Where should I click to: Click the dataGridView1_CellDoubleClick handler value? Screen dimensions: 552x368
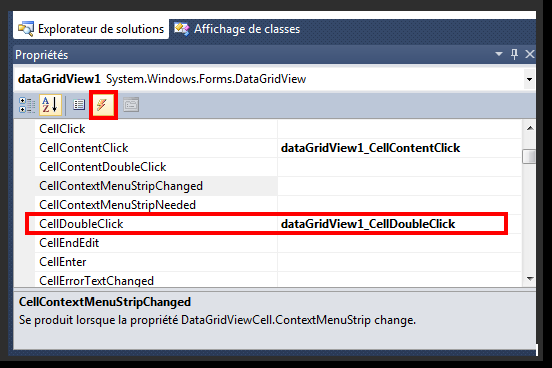[x=368, y=224]
